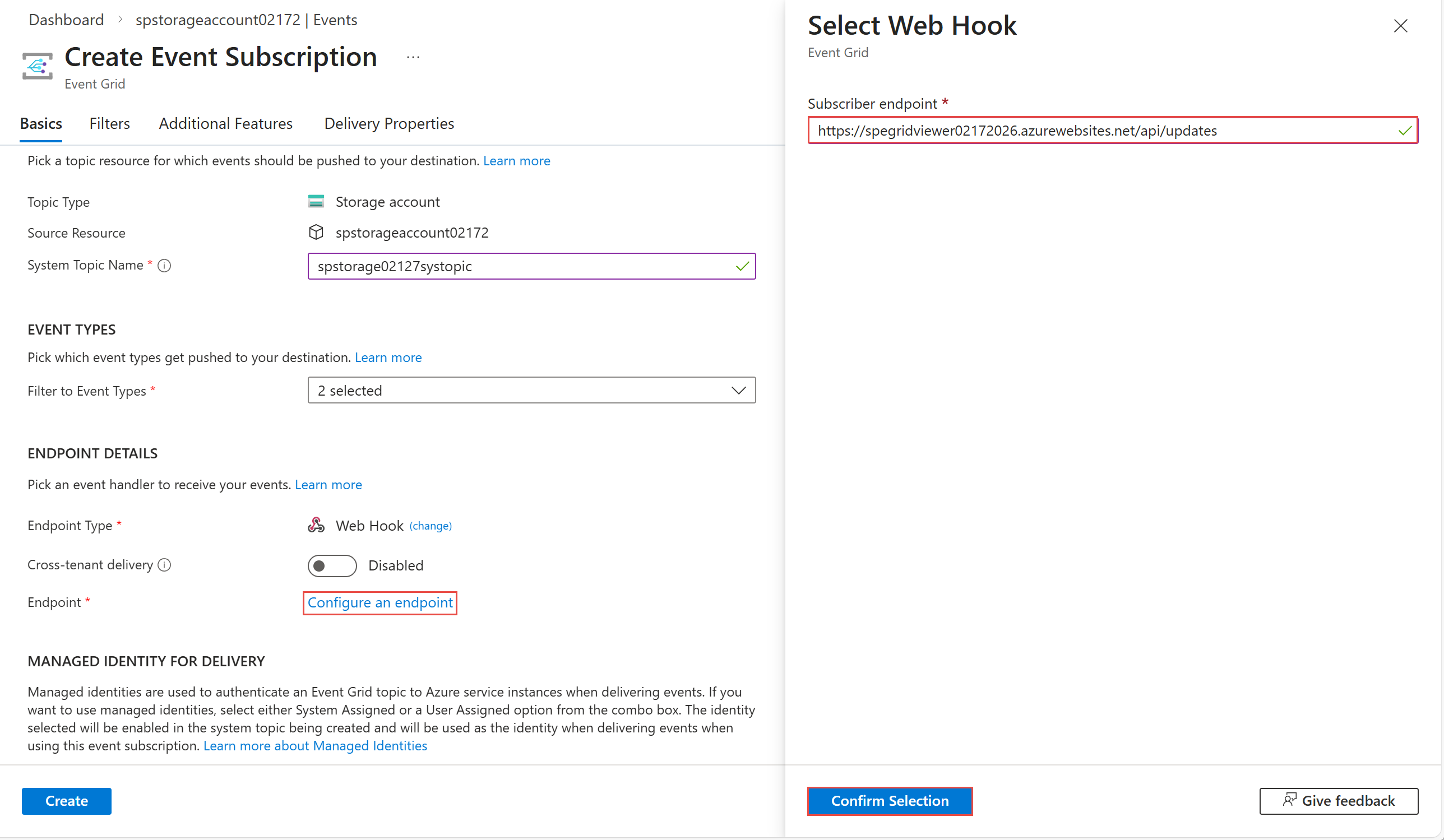Click Configure an endpoint link

pyautogui.click(x=380, y=603)
